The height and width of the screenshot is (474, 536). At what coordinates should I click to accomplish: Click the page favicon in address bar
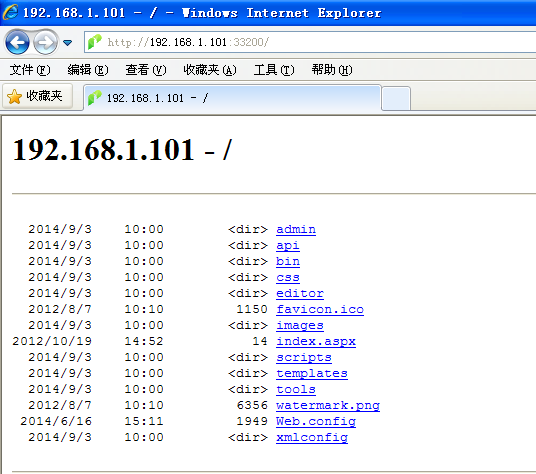tap(95, 42)
